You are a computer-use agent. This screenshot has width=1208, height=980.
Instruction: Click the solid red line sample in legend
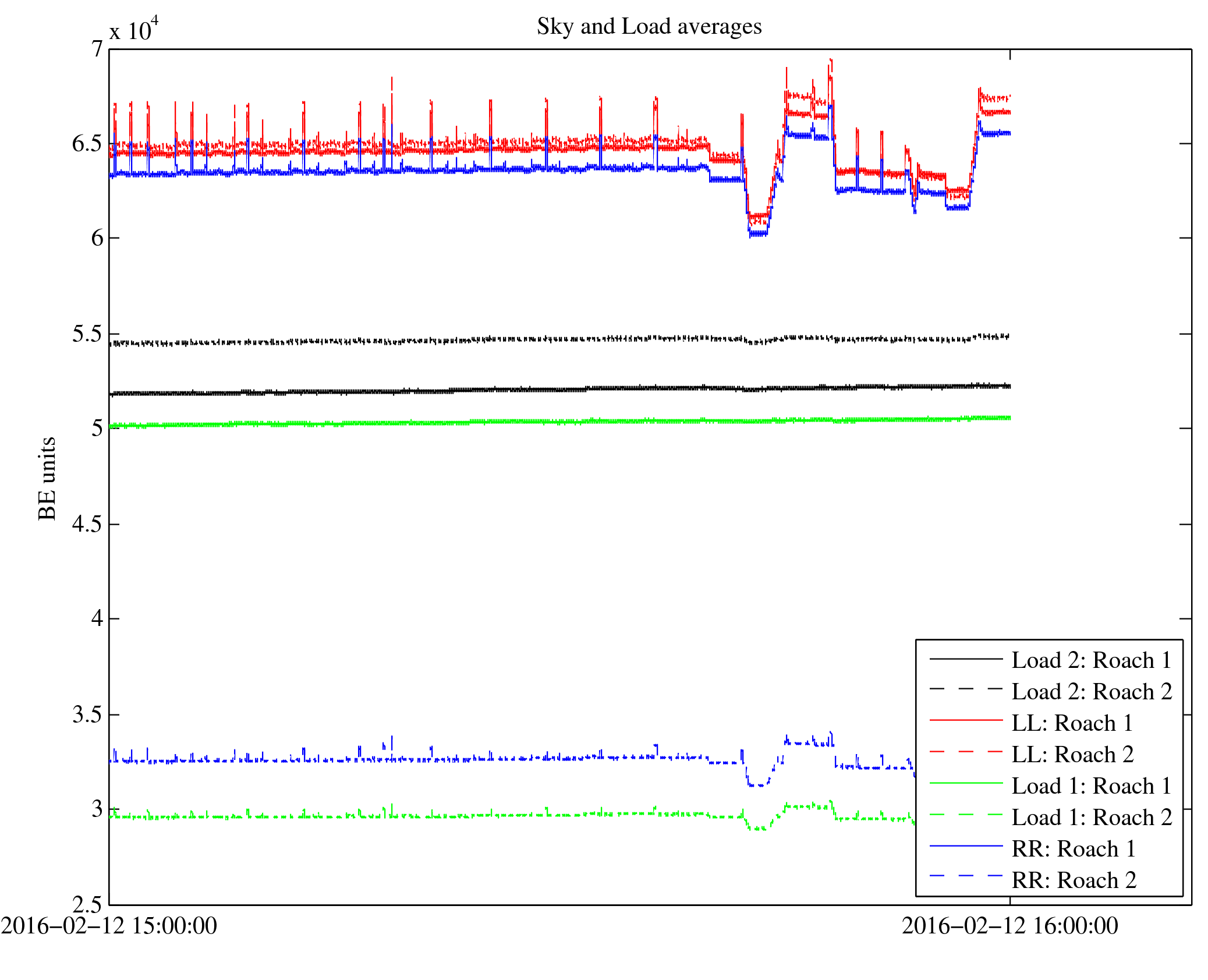click(966, 721)
